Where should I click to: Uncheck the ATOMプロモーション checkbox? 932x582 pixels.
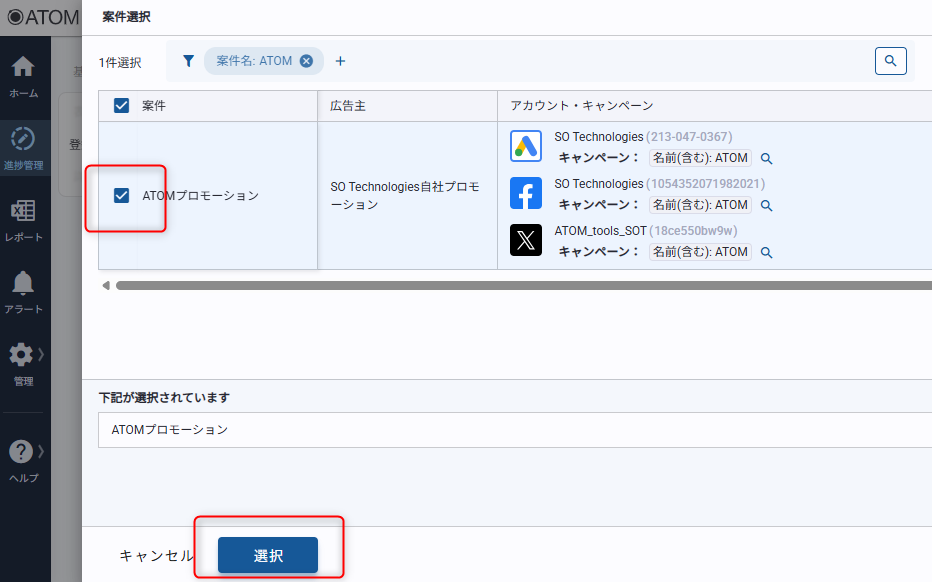tap(122, 195)
